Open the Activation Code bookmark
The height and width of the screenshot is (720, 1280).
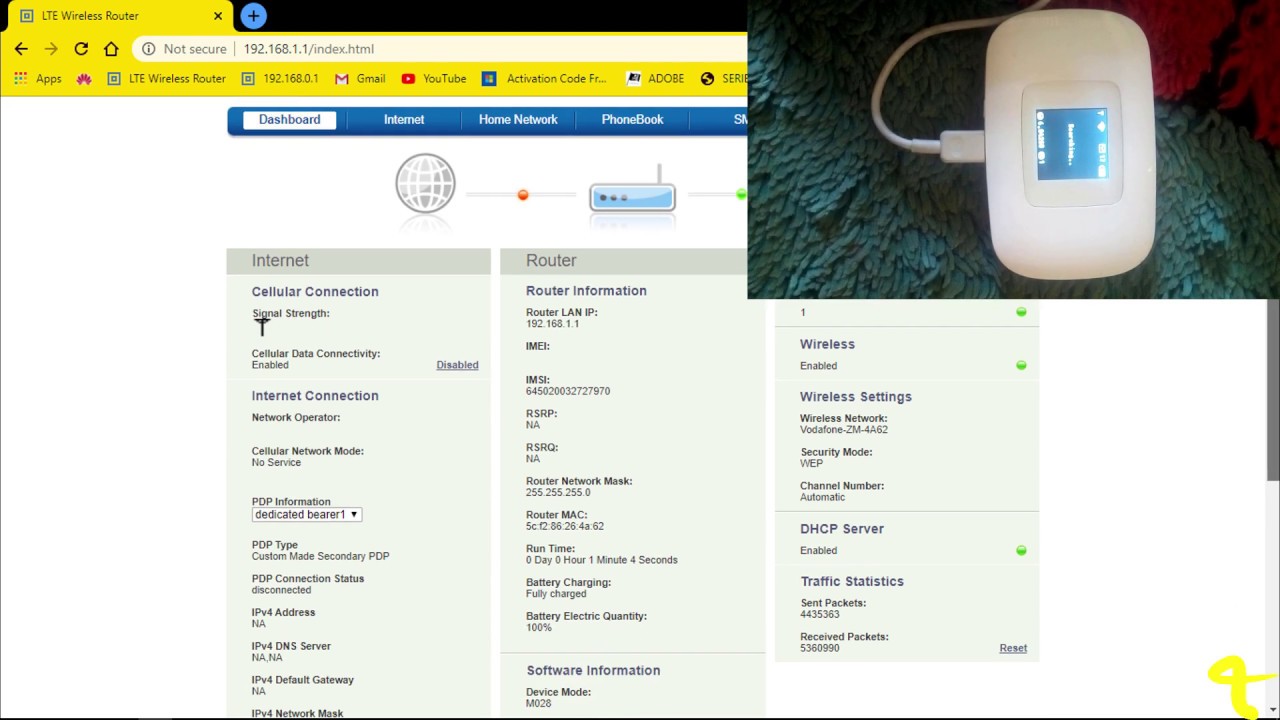coord(546,78)
